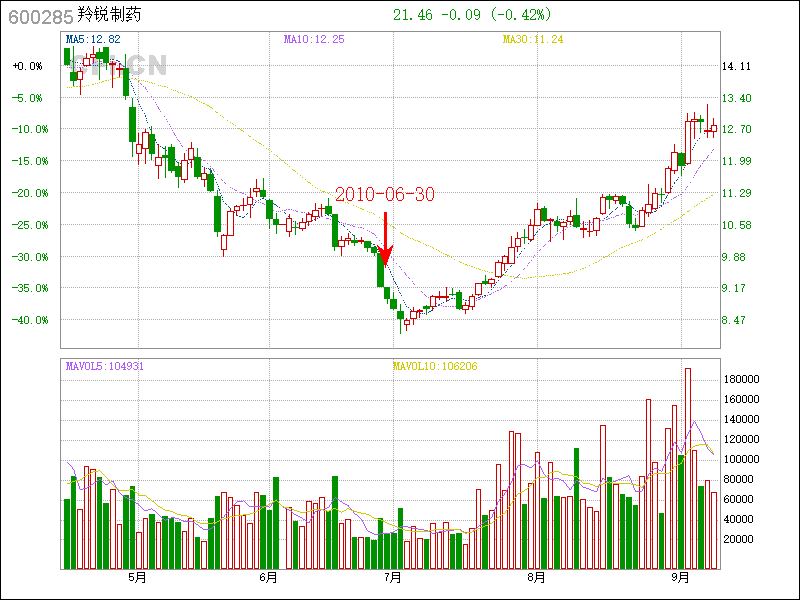The width and height of the screenshot is (800, 600).
Task: Click the MA5:12.82 indicator label
Action: (x=93, y=39)
